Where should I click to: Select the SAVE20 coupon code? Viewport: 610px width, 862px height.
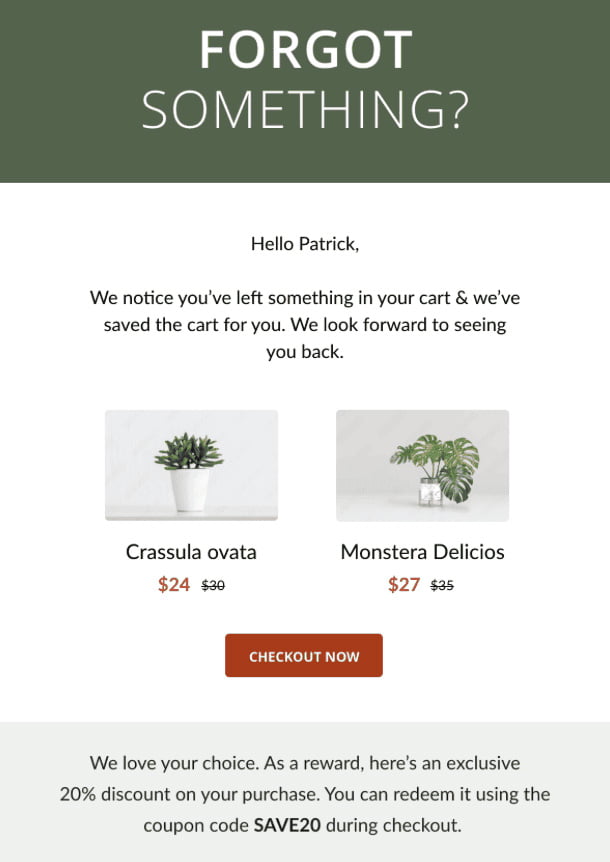(287, 825)
